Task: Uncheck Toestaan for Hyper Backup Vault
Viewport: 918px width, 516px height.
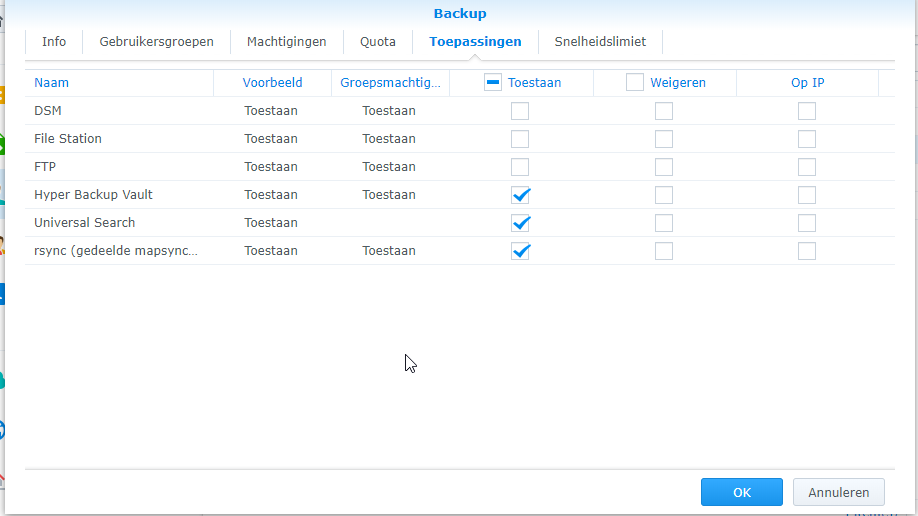Action: pos(520,195)
